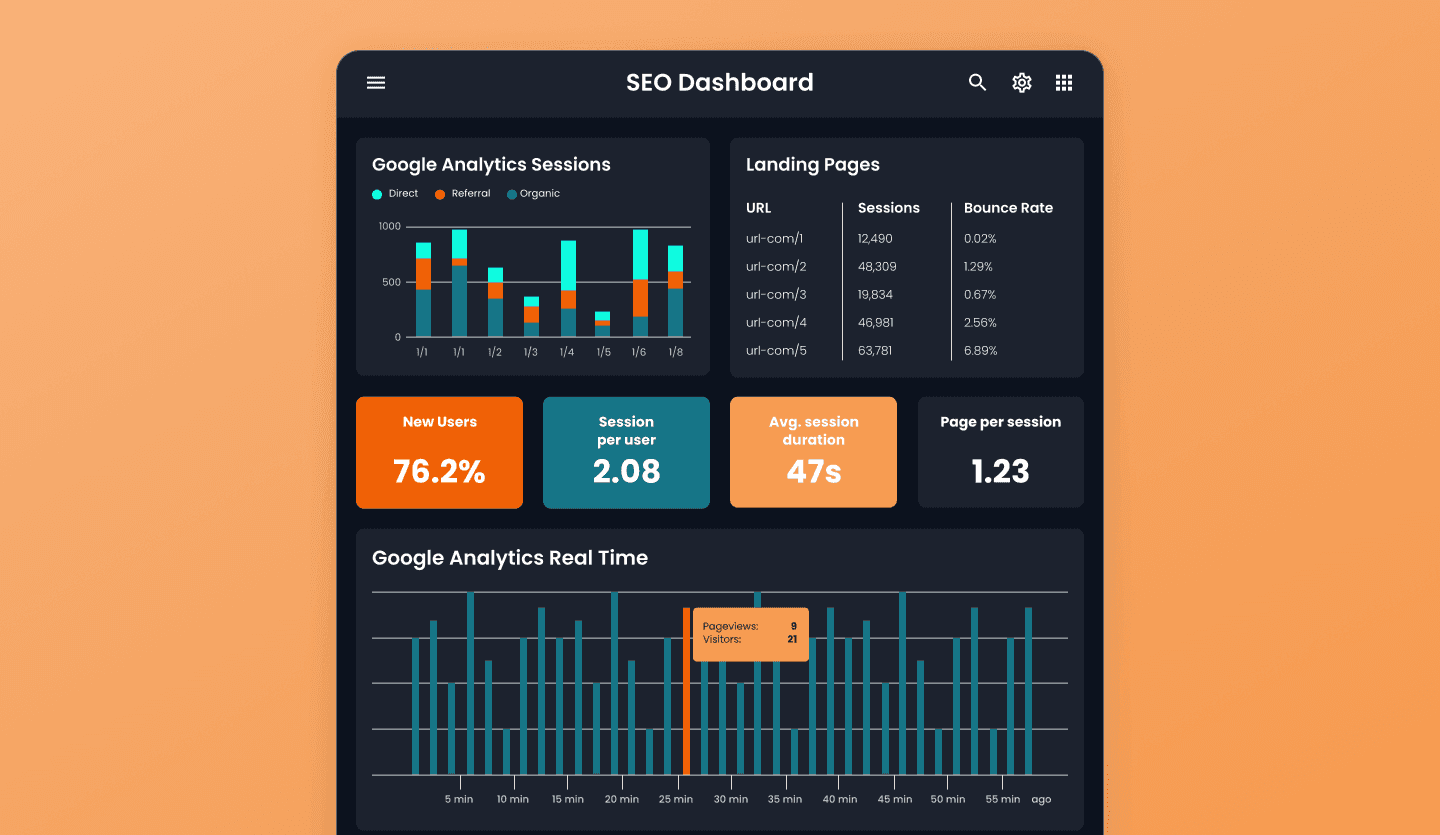
Task: Click the 48,309 sessions value
Action: pyautogui.click(x=876, y=267)
